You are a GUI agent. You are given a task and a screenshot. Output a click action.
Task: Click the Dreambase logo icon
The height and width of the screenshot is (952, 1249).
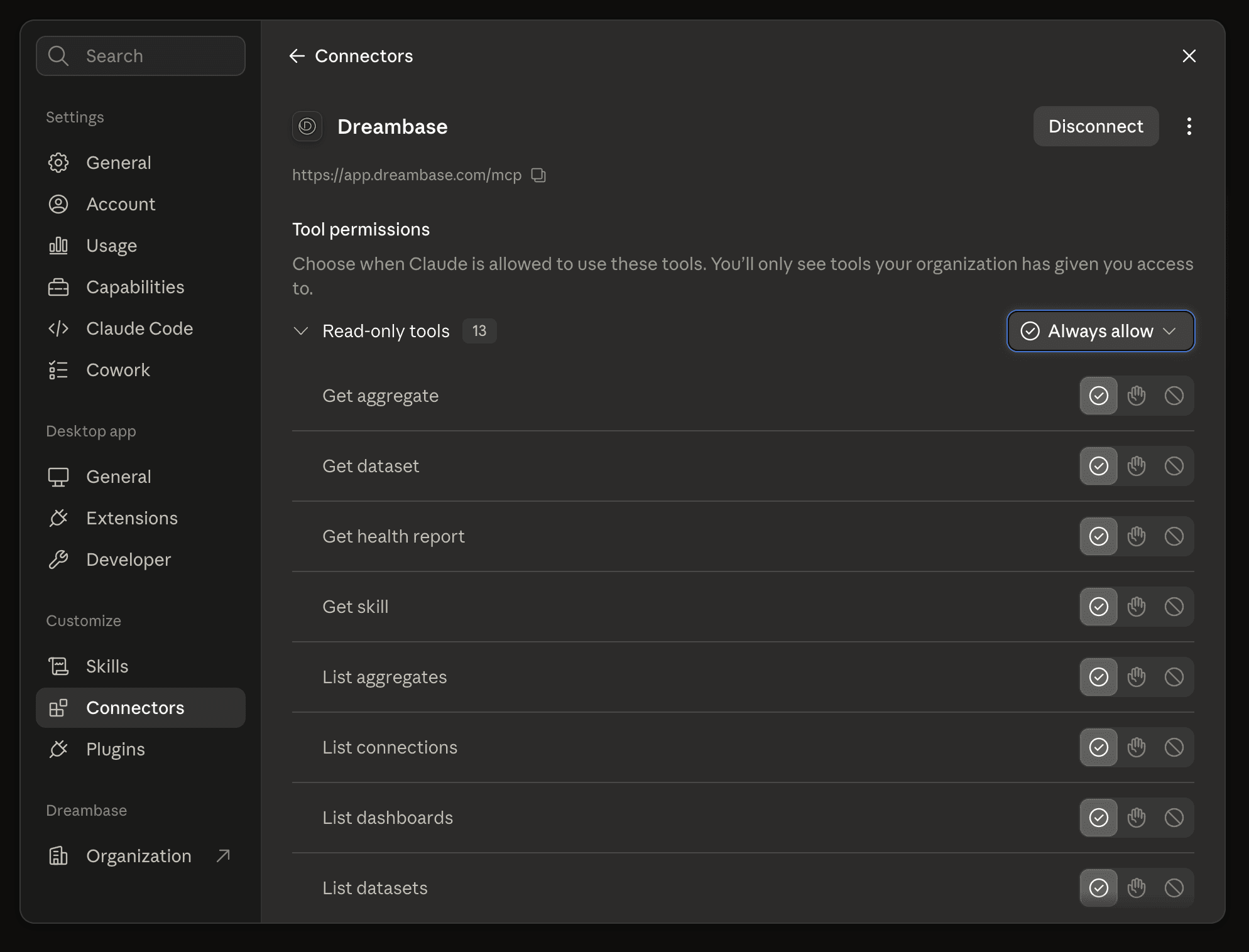[307, 126]
